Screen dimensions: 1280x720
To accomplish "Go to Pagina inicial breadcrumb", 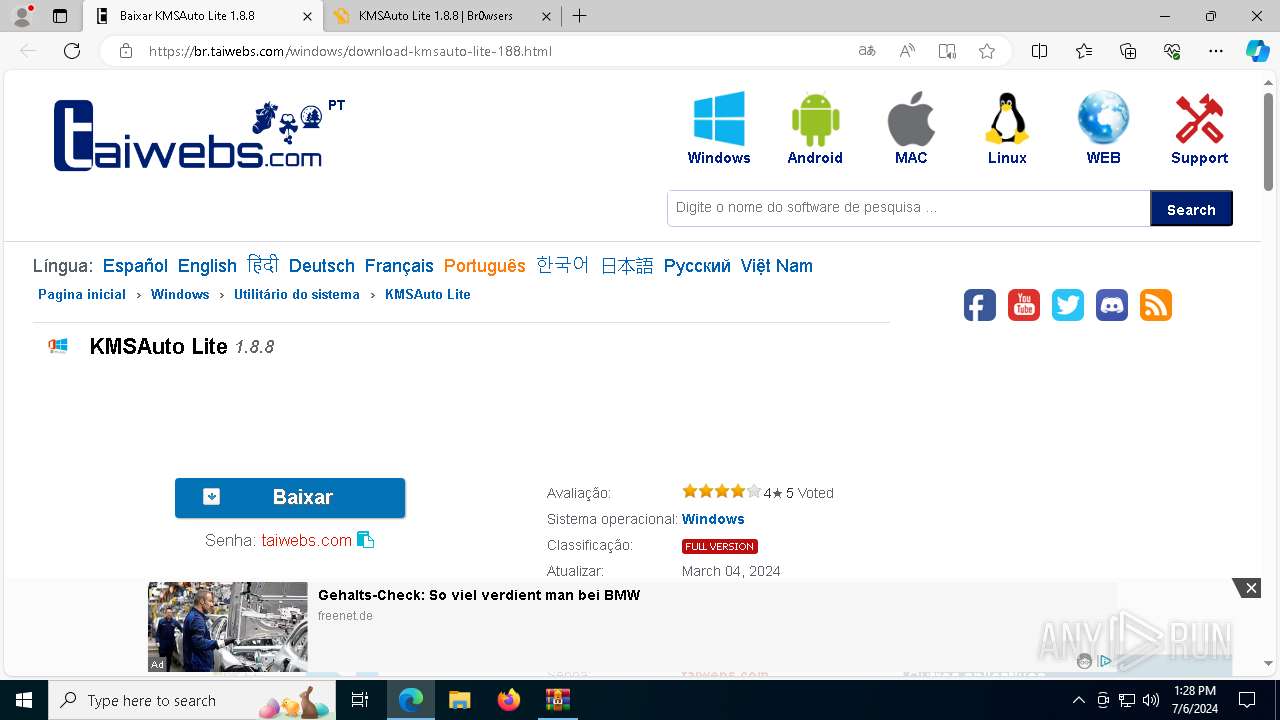I will (x=82, y=294).
